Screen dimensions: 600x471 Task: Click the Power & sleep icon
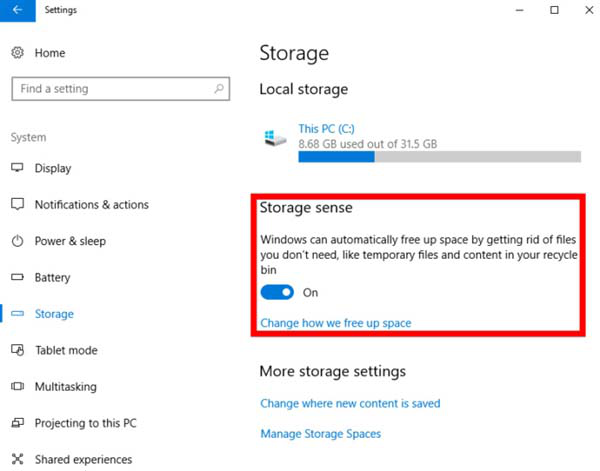tap(17, 241)
